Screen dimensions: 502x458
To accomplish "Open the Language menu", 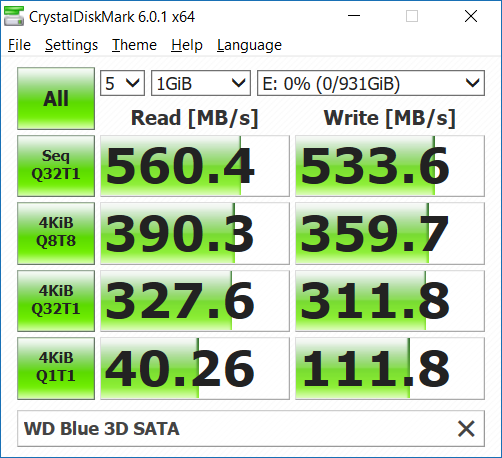I will pyautogui.click(x=249, y=45).
